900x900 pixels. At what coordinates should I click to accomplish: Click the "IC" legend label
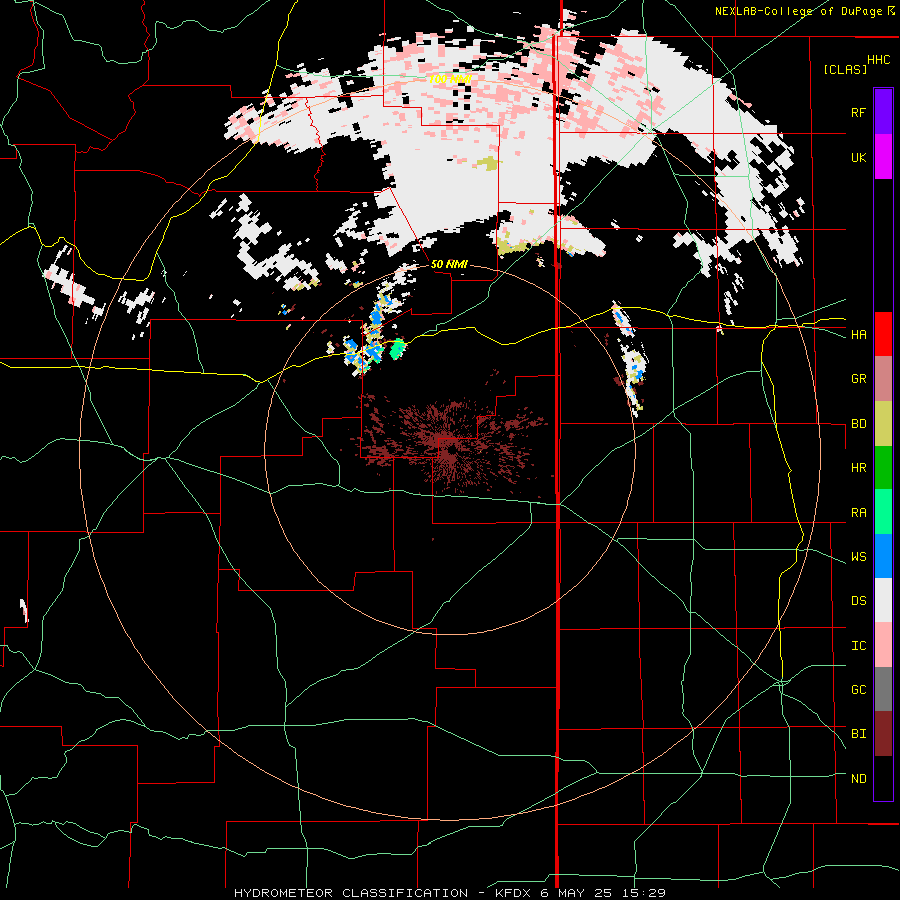click(x=858, y=646)
